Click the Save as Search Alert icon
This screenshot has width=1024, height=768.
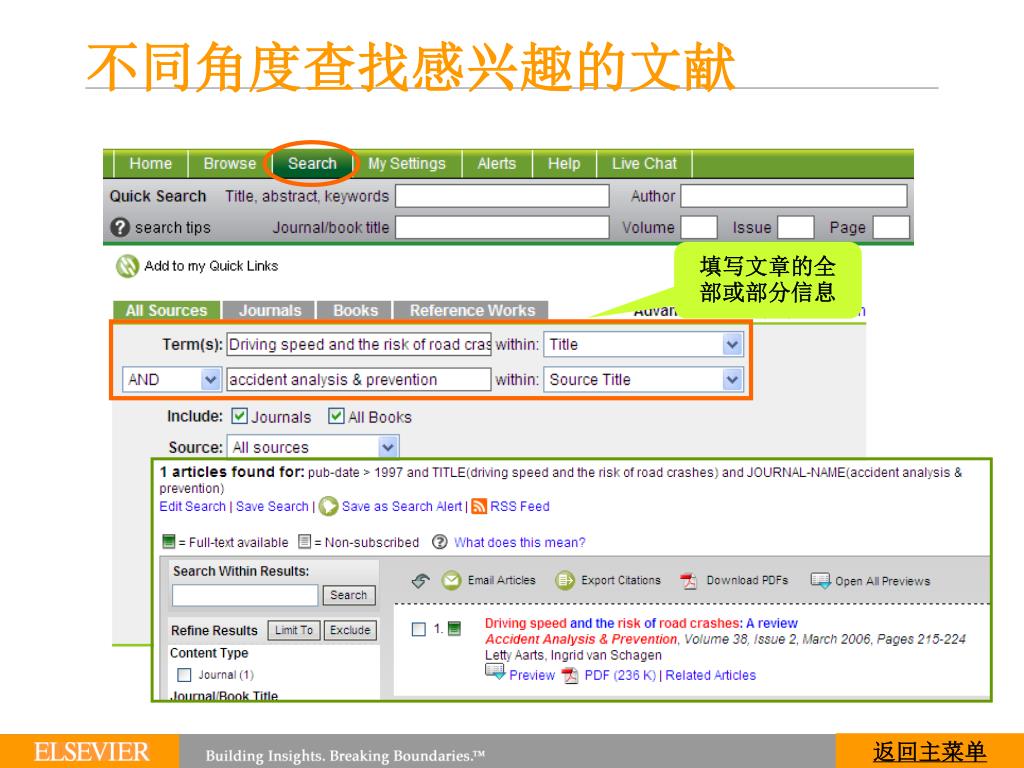(328, 506)
